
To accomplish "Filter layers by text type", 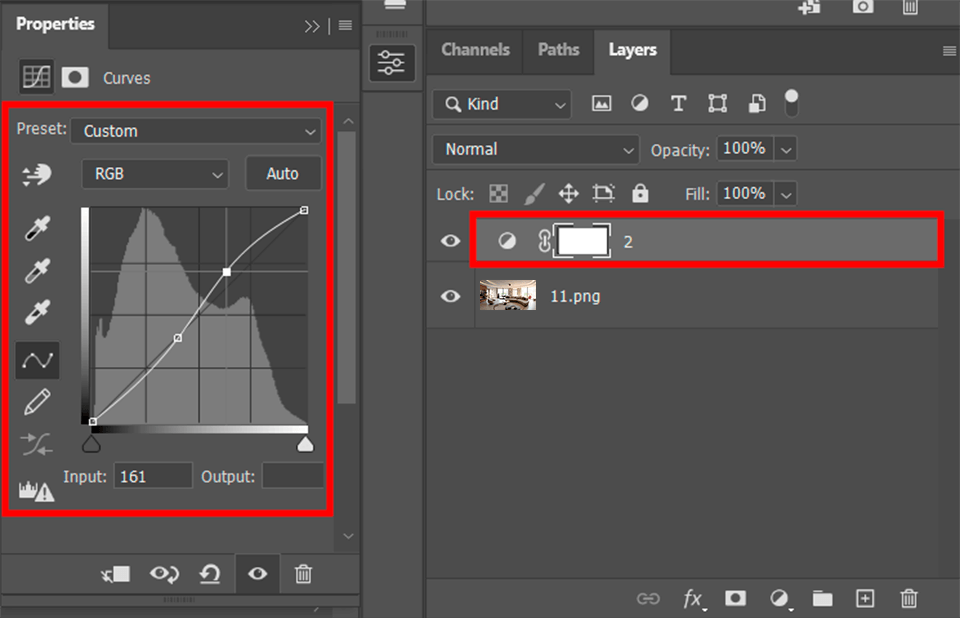I will 678,103.
